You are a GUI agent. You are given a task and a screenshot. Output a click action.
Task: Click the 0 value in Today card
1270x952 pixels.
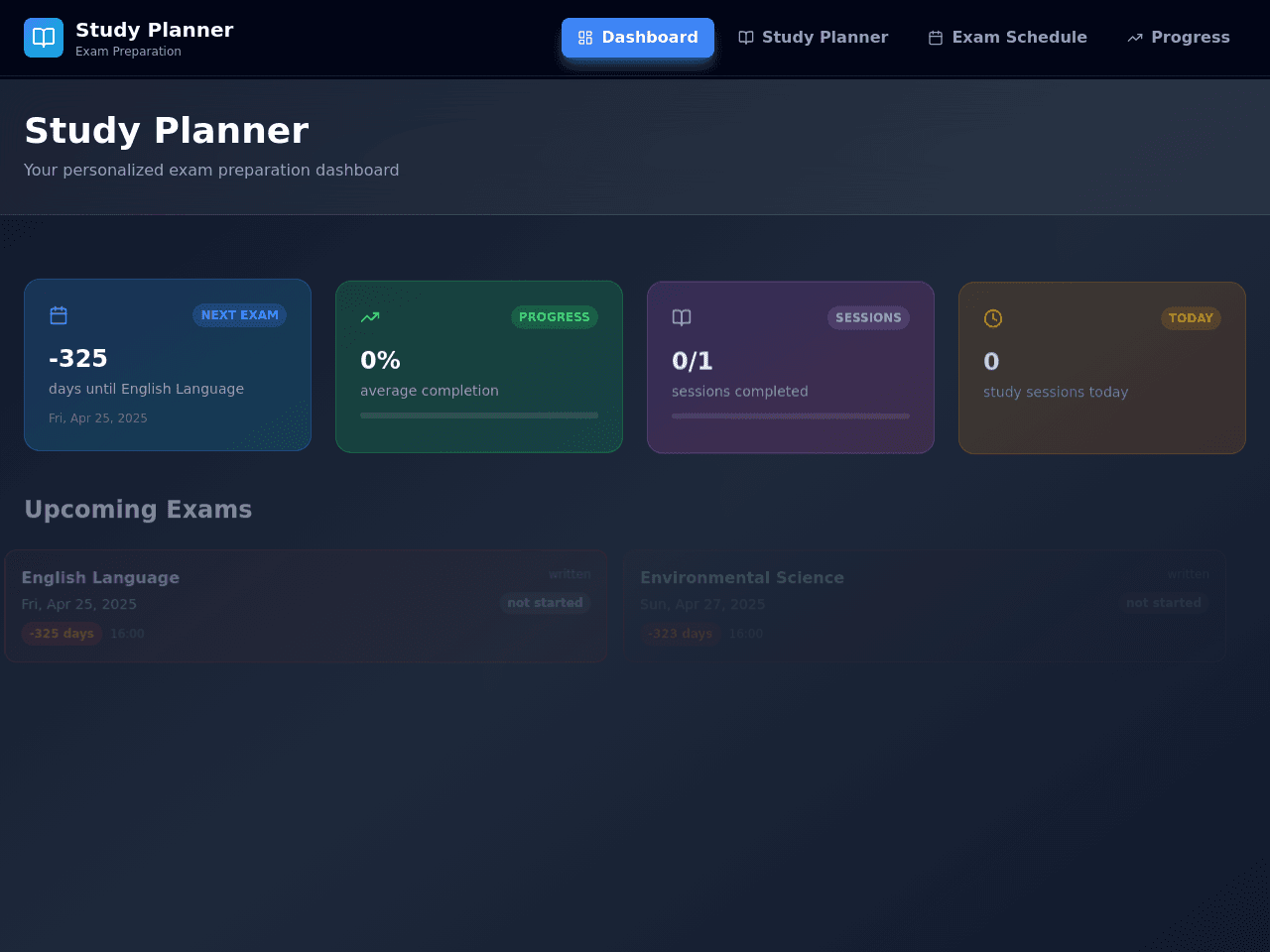coord(991,362)
